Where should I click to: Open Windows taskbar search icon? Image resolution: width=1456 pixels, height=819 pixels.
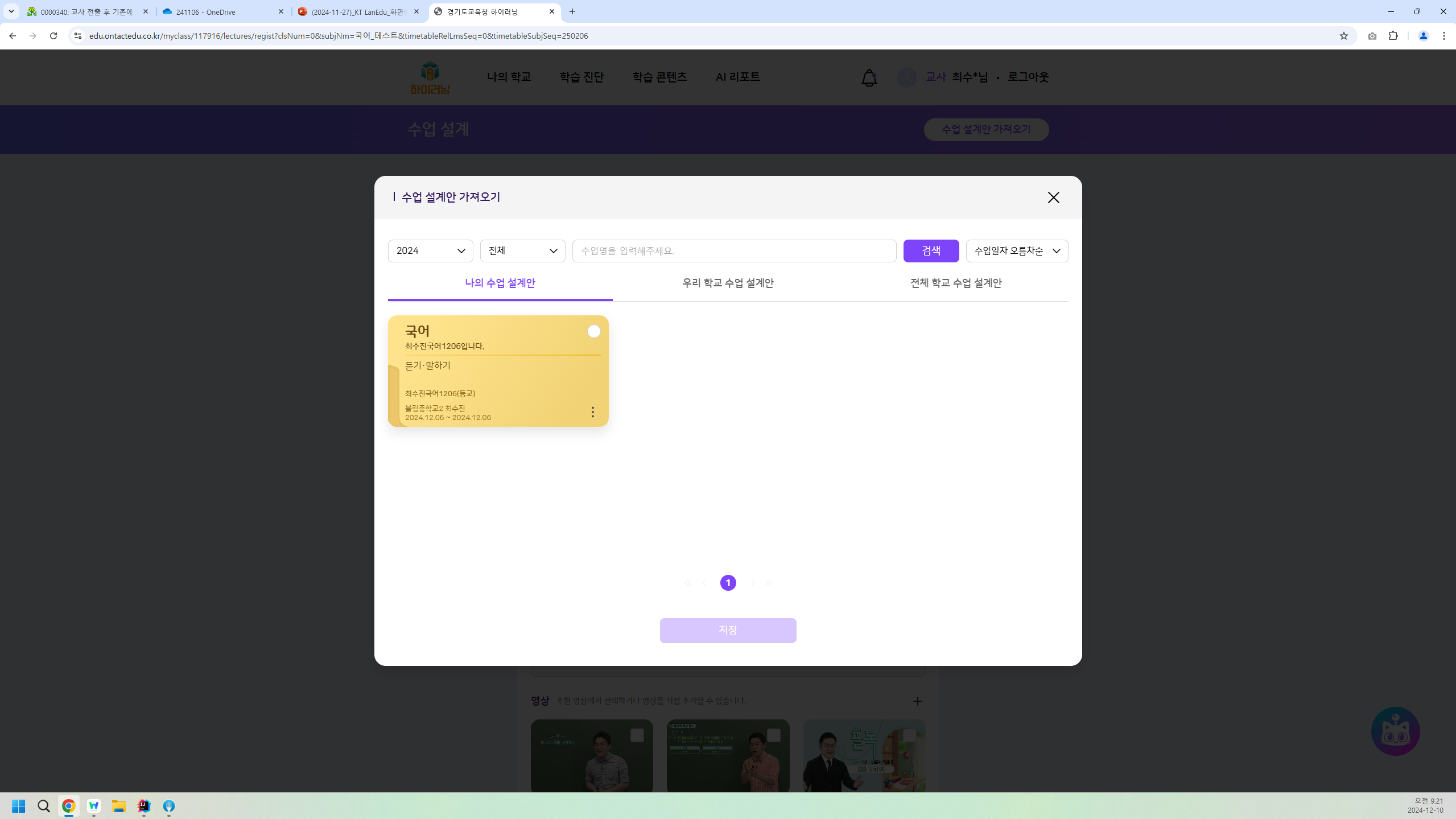click(x=44, y=806)
